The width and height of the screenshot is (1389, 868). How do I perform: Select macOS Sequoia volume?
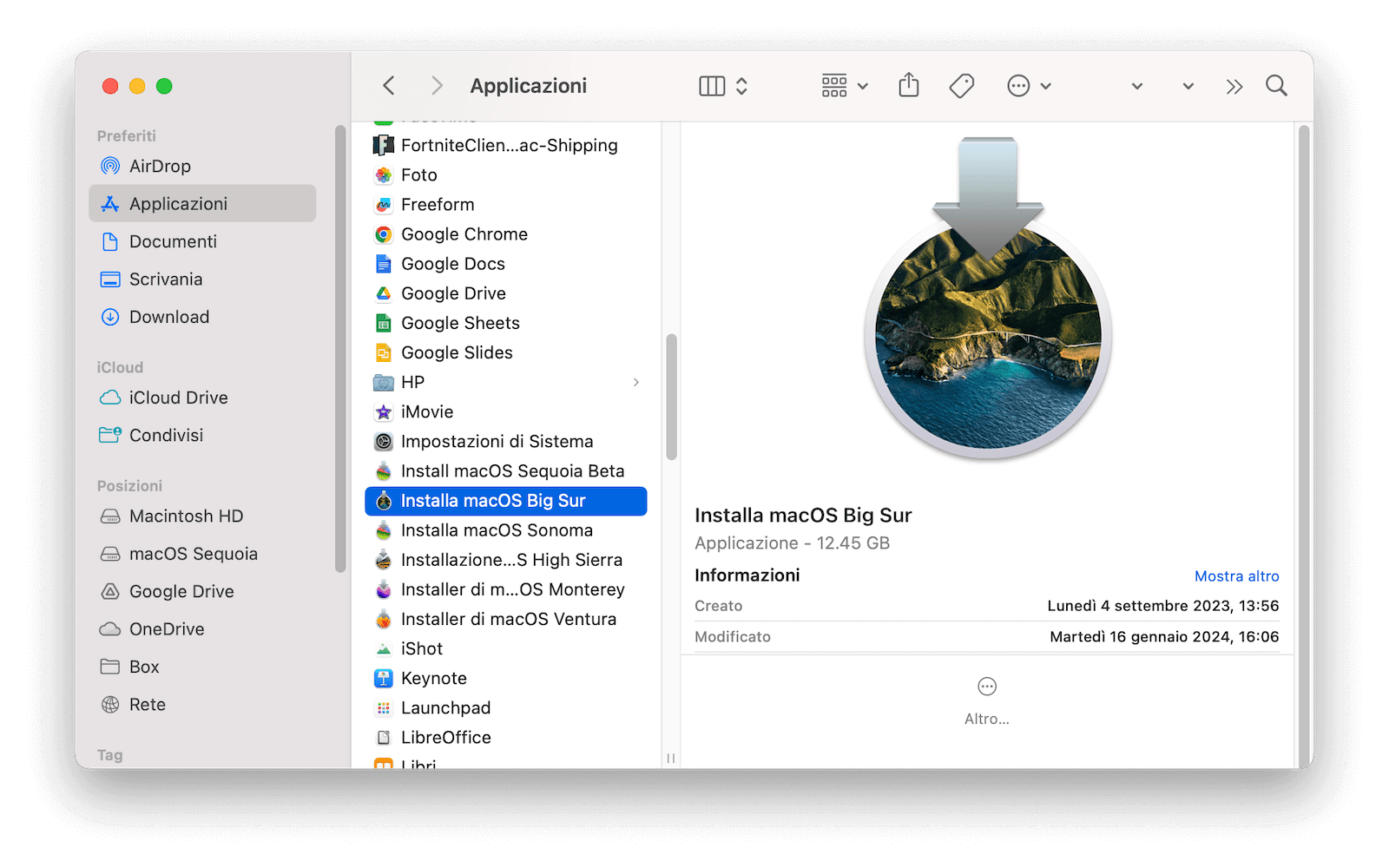[x=202, y=554]
